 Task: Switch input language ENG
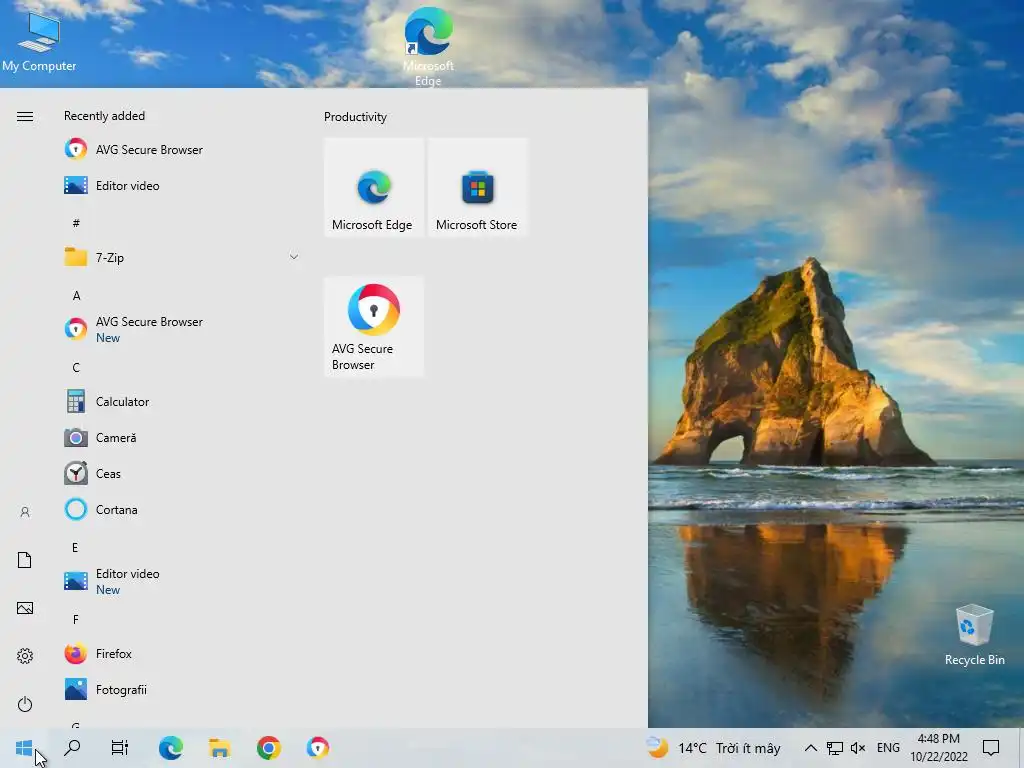click(888, 748)
